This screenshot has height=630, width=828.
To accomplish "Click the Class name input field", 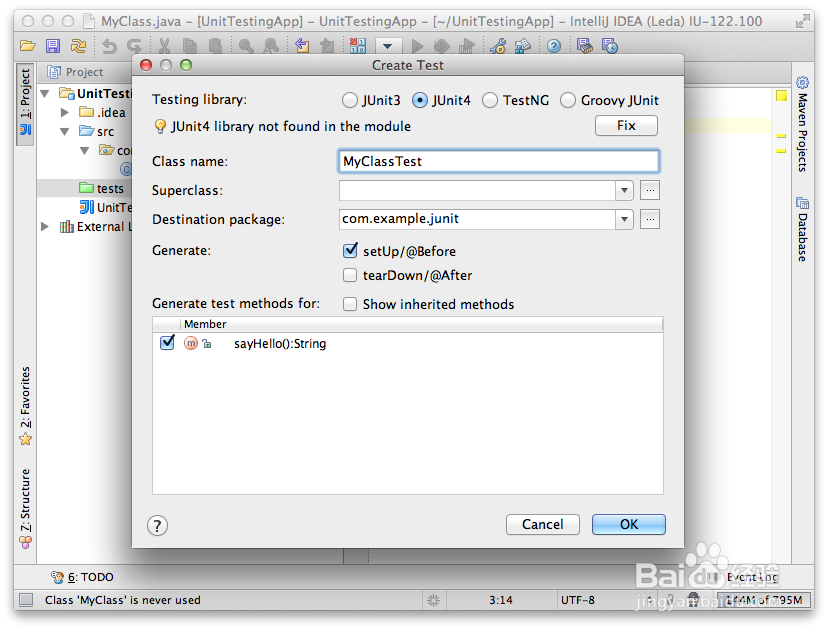I will point(498,161).
